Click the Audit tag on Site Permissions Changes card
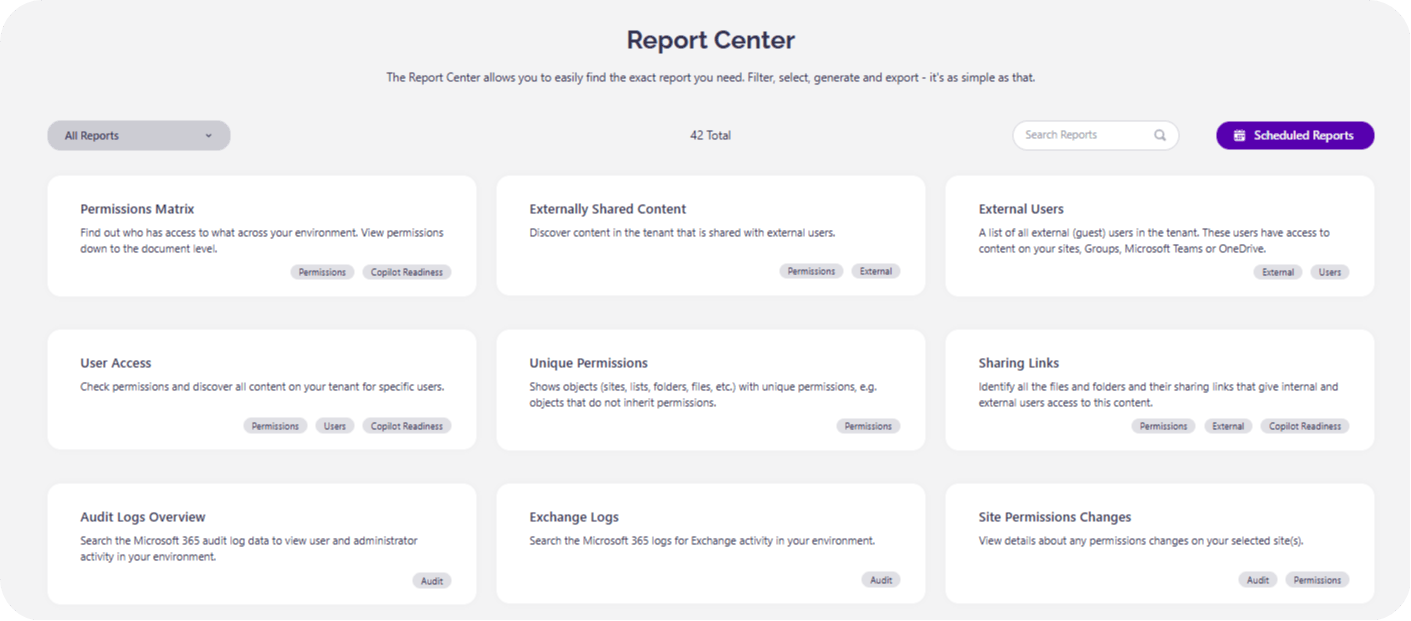 (x=1257, y=579)
